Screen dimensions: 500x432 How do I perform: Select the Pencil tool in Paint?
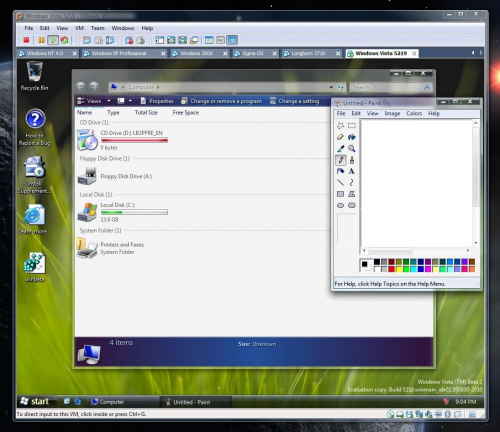pyautogui.click(x=340, y=160)
